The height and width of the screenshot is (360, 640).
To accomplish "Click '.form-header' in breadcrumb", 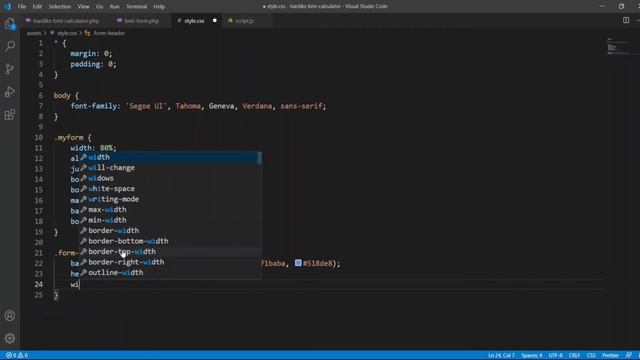I will pyautogui.click(x=109, y=33).
